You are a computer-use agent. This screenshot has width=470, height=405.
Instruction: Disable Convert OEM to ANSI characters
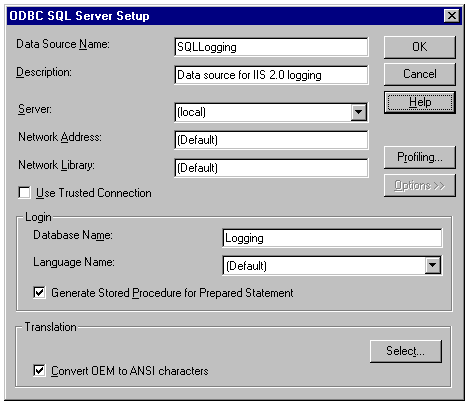click(39, 370)
